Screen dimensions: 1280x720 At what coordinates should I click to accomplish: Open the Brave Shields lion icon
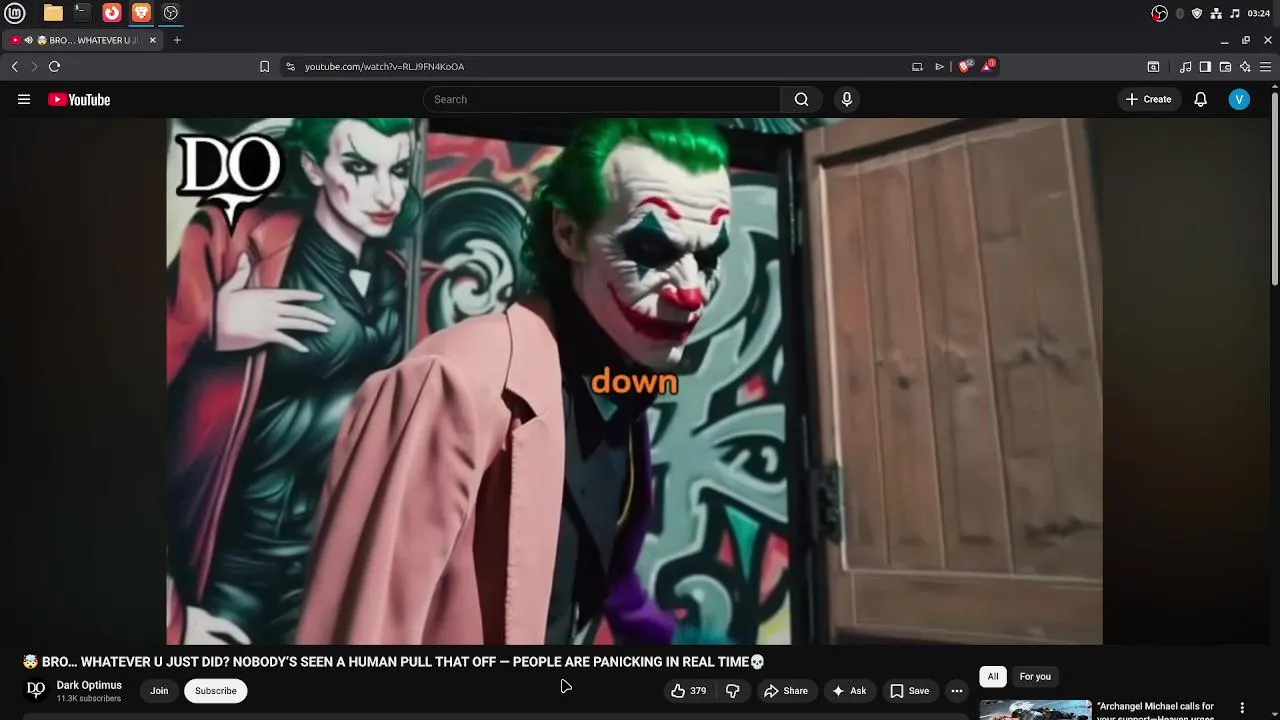[965, 67]
